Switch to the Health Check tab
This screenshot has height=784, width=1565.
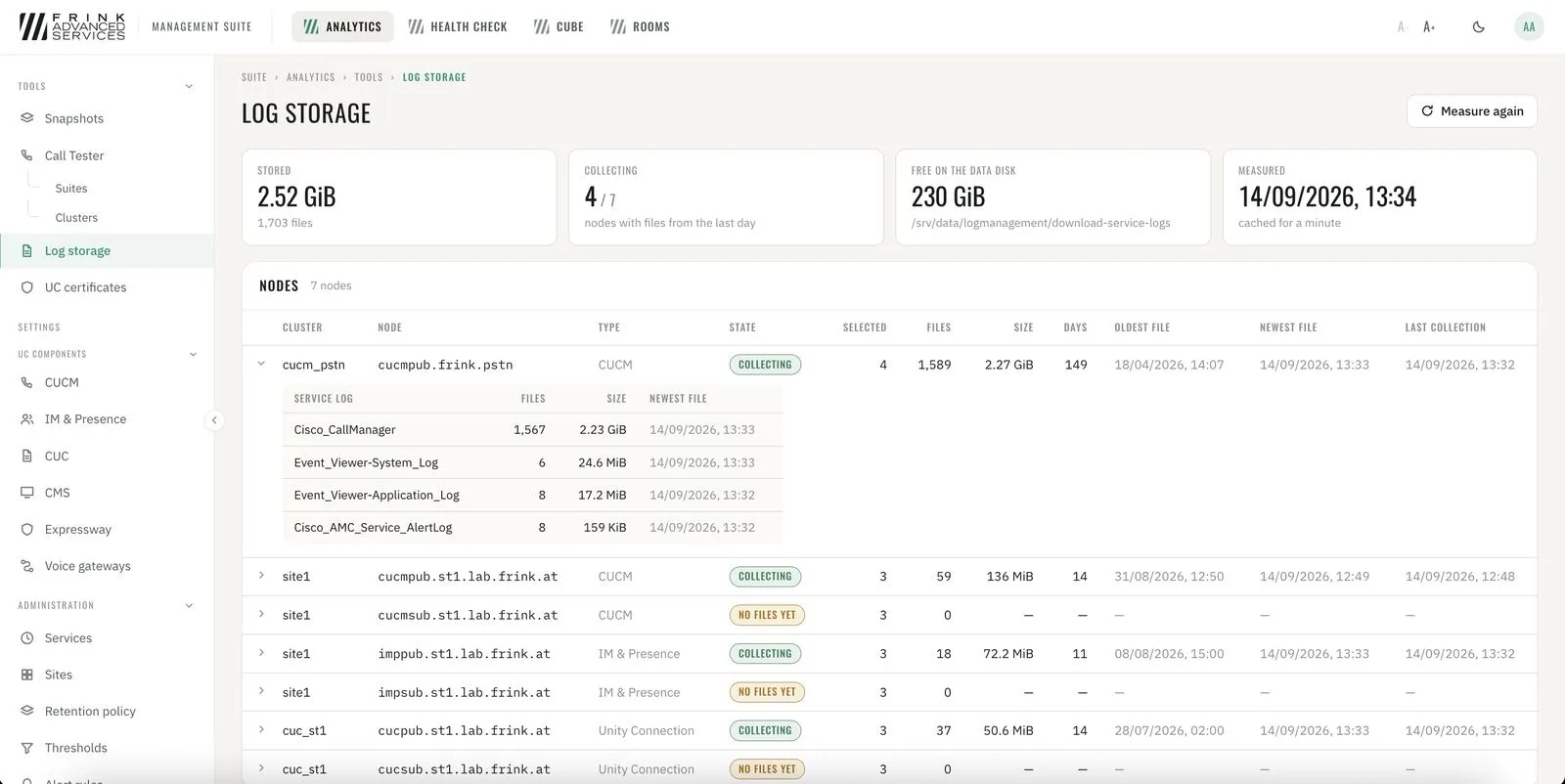pyautogui.click(x=458, y=27)
